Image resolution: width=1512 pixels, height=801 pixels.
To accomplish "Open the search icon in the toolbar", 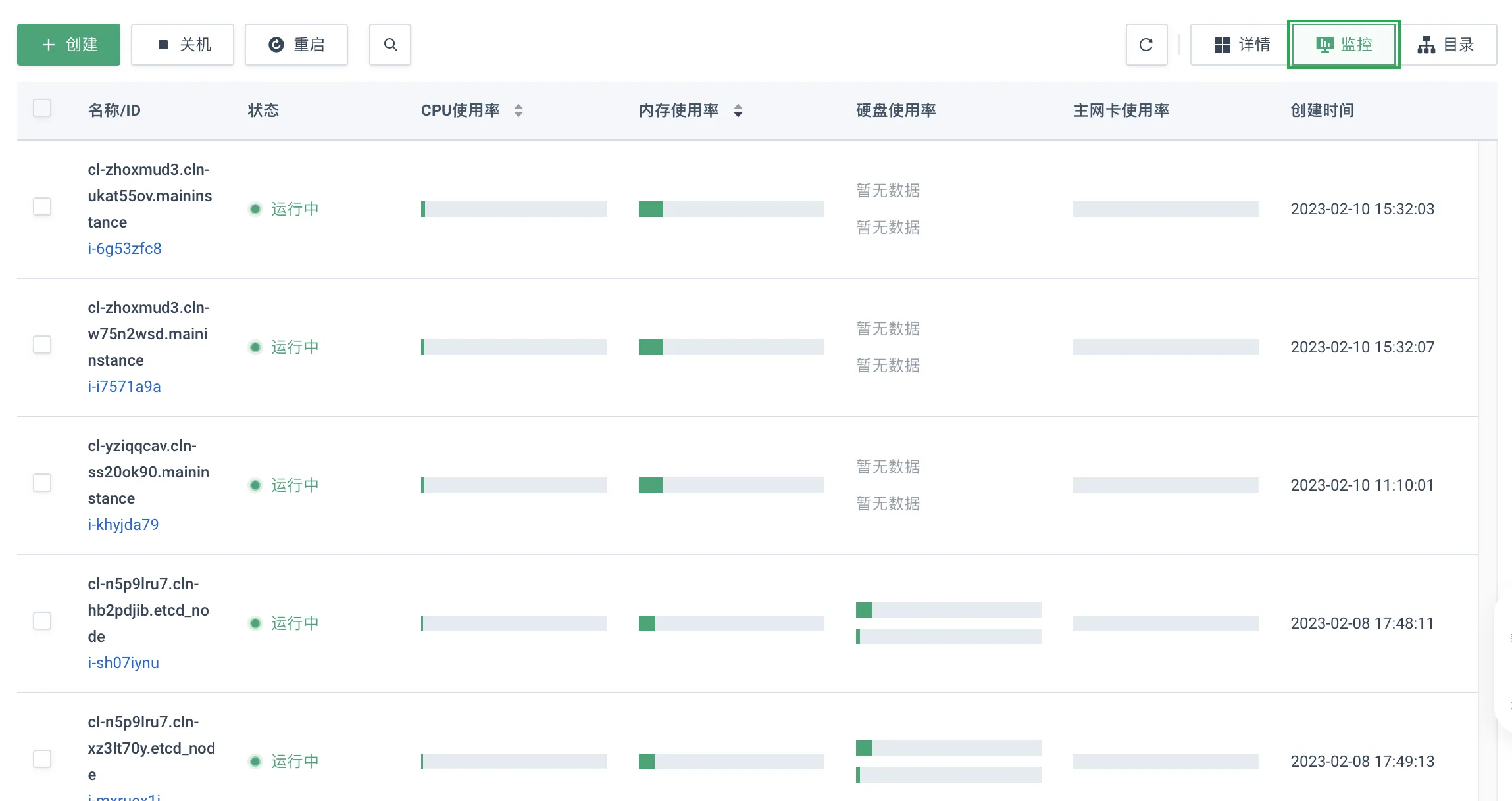I will tap(390, 45).
